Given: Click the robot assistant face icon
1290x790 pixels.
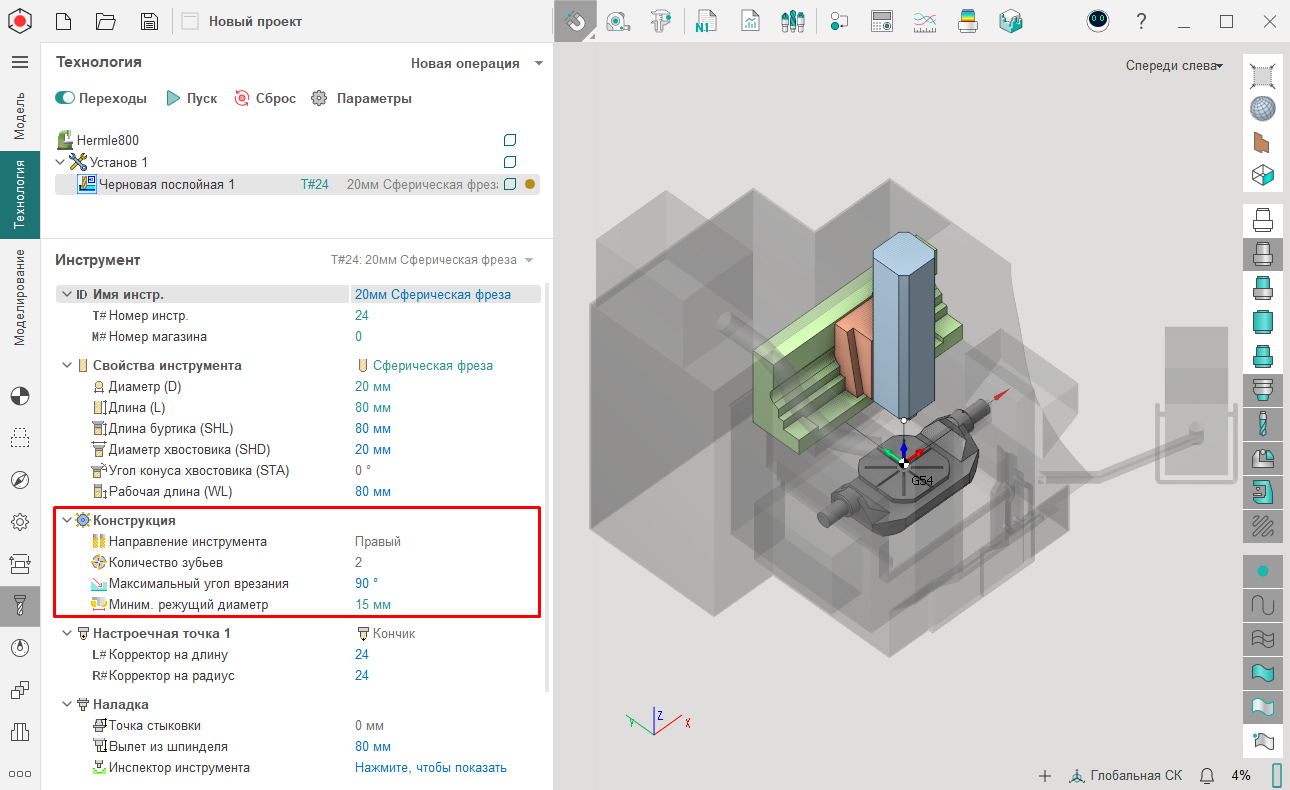Looking at the screenshot, I should click(x=1098, y=21).
